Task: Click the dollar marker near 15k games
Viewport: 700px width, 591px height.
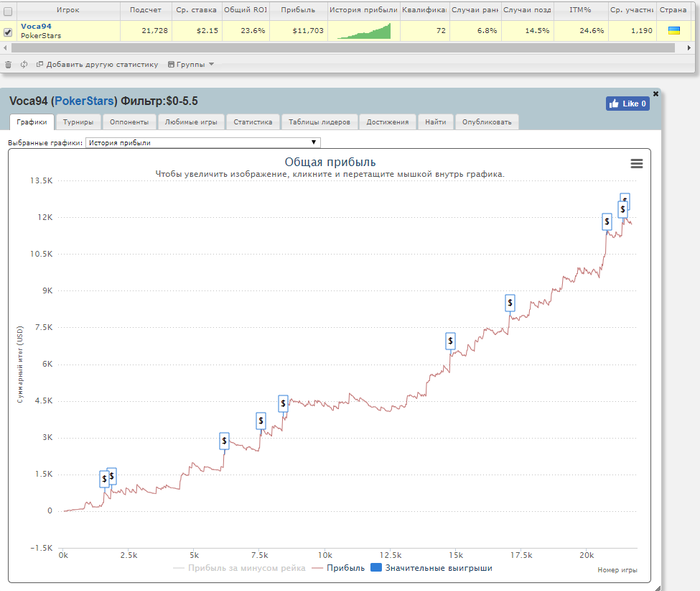Action: point(450,341)
